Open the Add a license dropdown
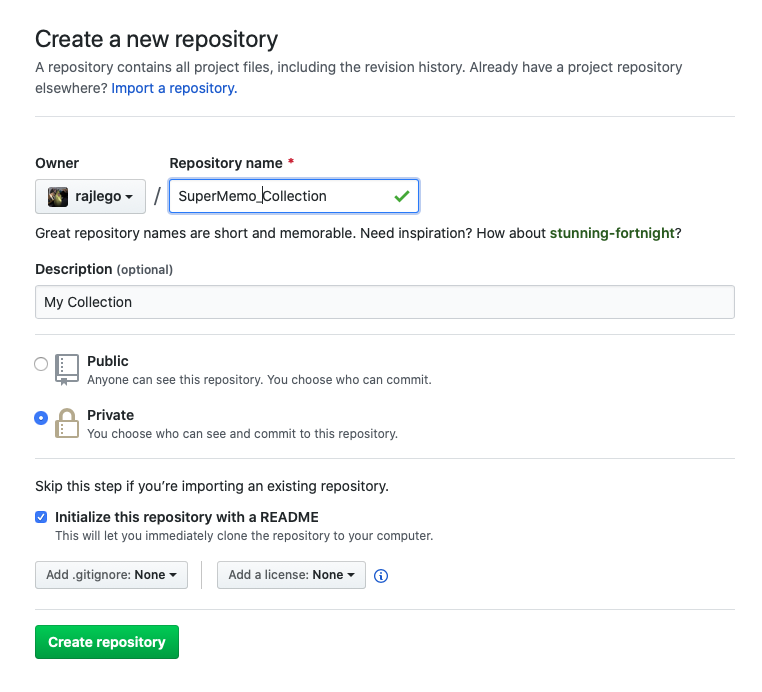762x692 pixels. pyautogui.click(x=291, y=575)
